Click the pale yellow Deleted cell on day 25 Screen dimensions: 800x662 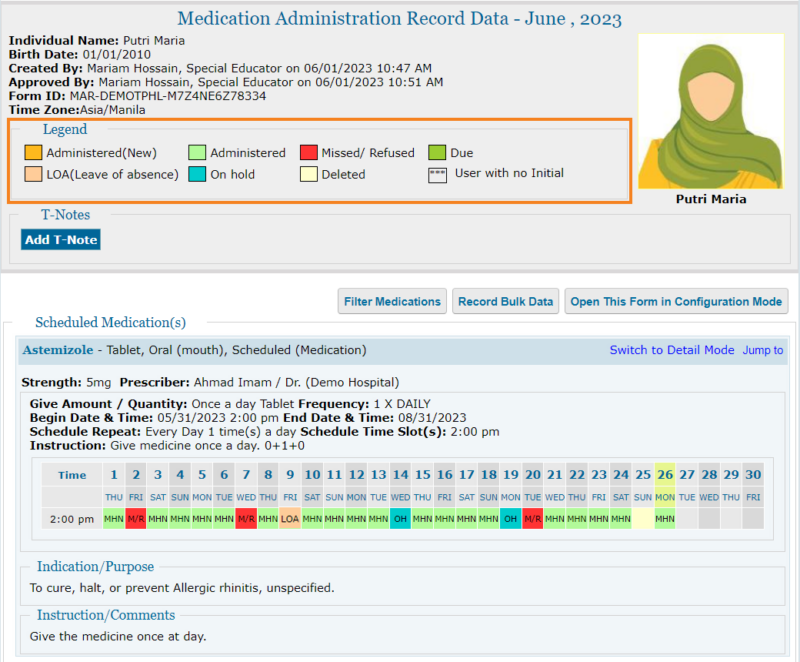642,518
